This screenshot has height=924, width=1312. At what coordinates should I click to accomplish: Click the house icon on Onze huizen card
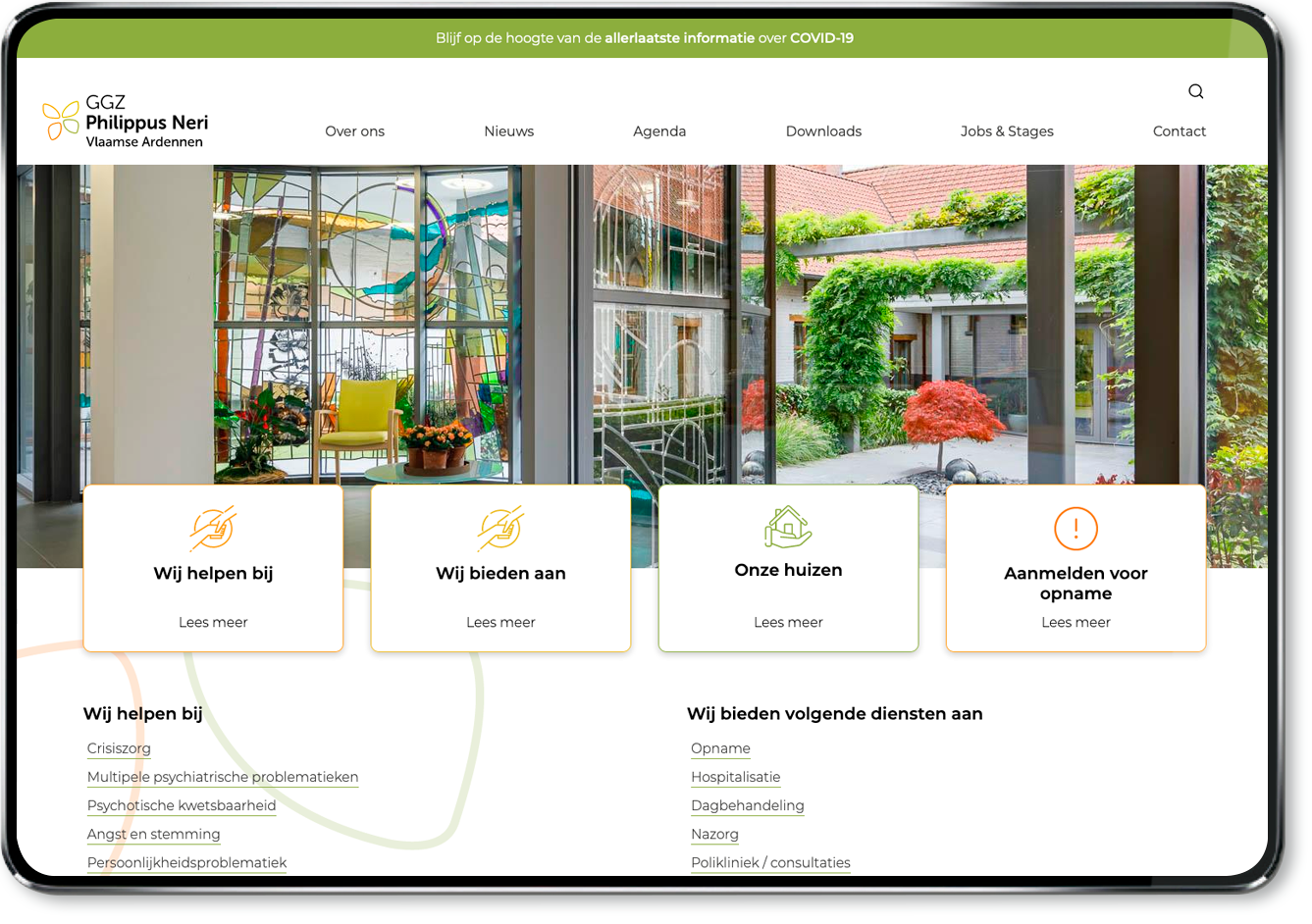[788, 527]
